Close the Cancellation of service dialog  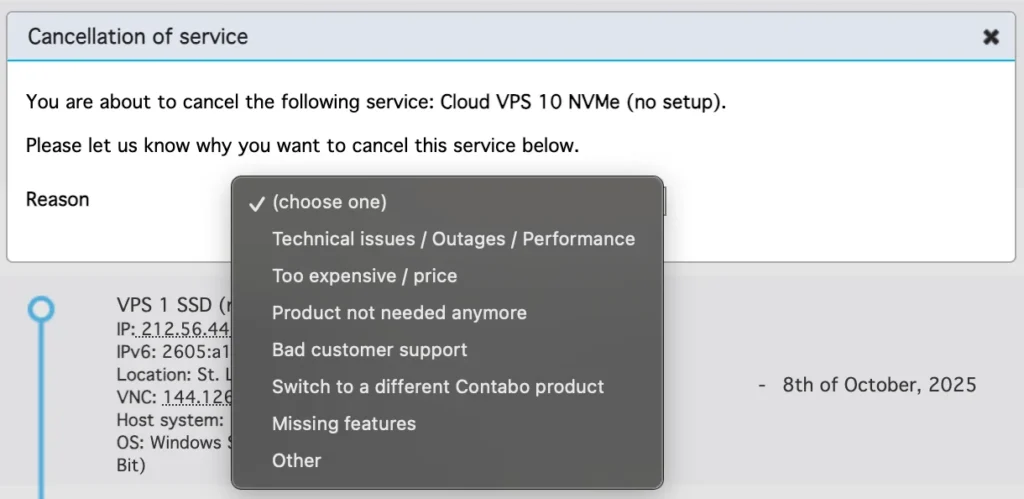click(990, 37)
